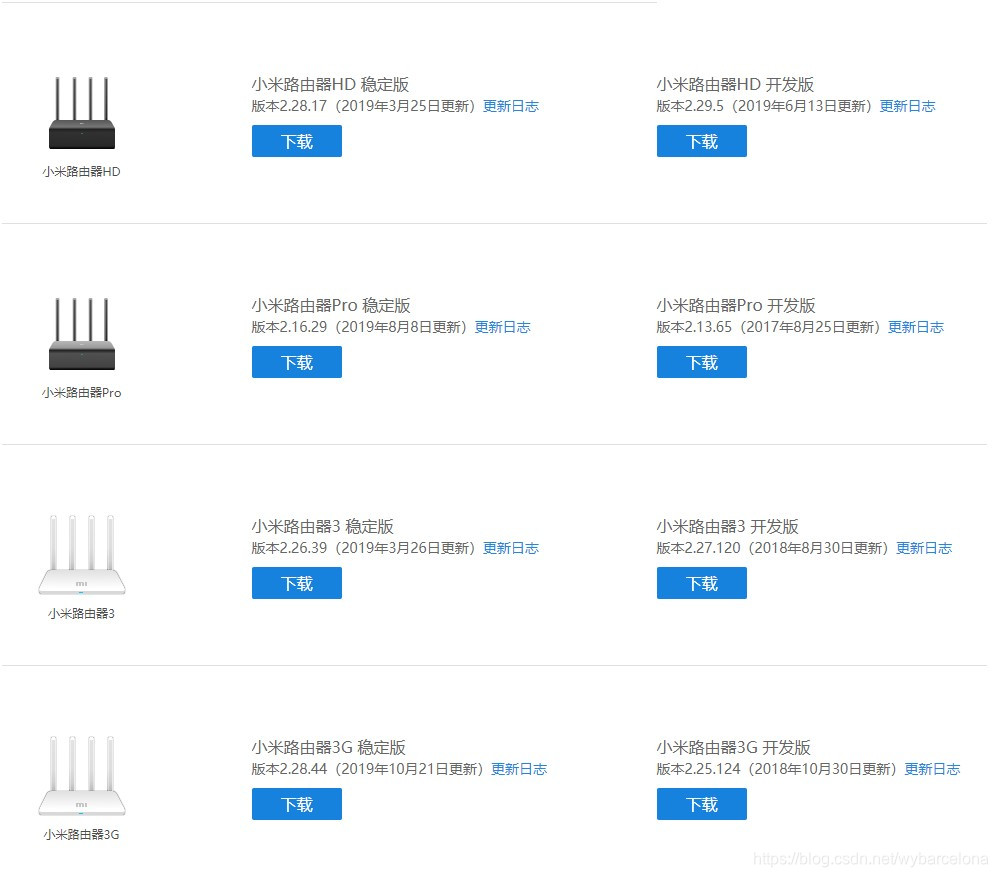The width and height of the screenshot is (998, 877).
Task: Click version text 版本2.29.5 (2019年6月13日更新)
Action: 764,106
